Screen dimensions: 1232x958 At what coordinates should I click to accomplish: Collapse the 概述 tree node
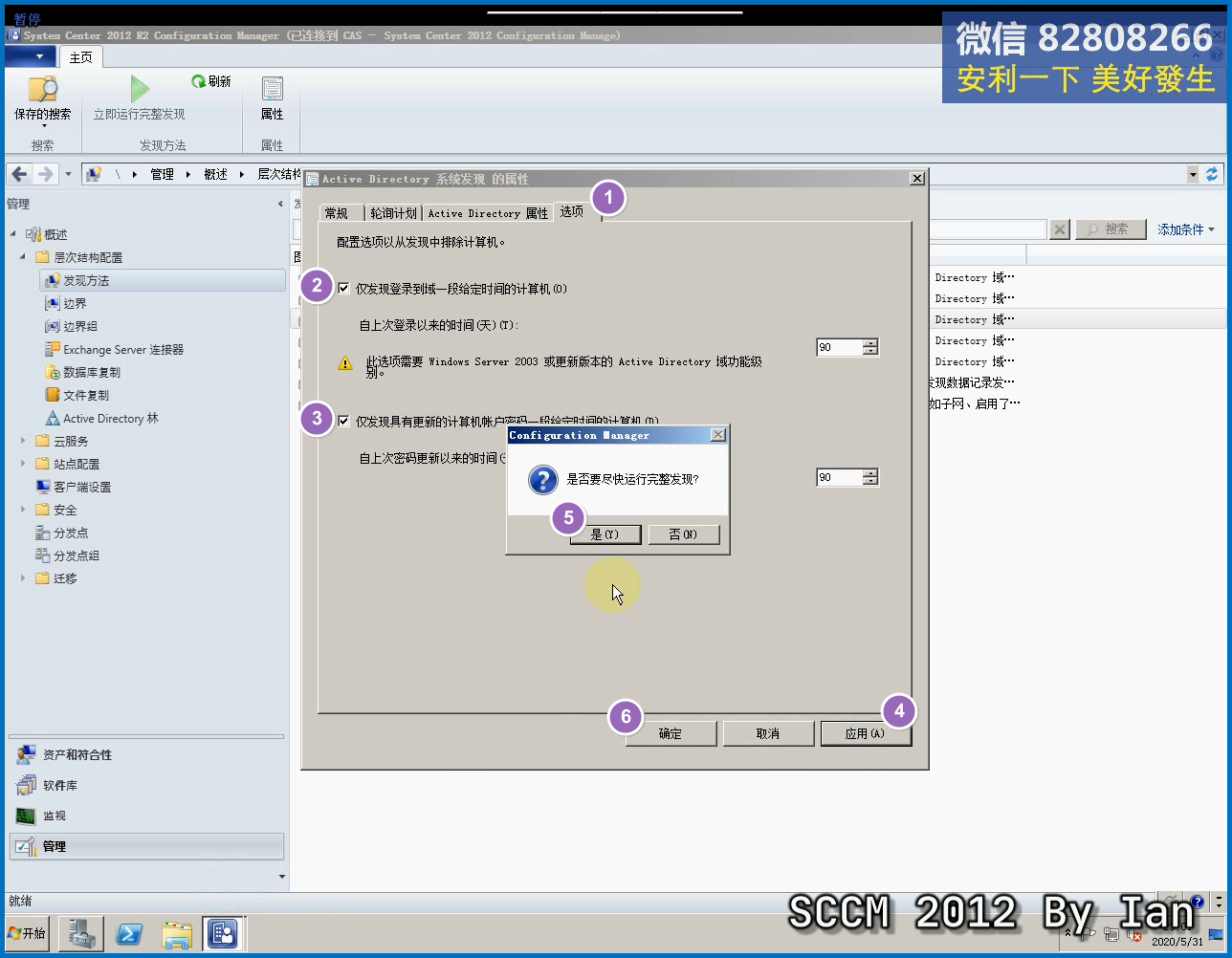point(13,234)
